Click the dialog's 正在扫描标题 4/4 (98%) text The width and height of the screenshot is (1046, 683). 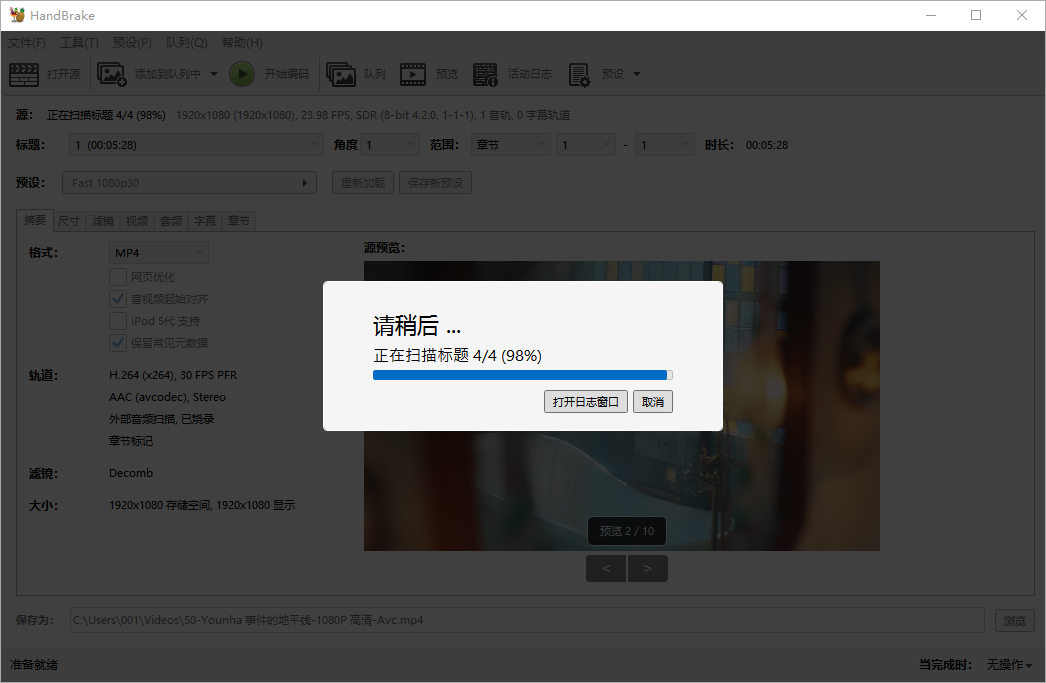click(x=458, y=356)
